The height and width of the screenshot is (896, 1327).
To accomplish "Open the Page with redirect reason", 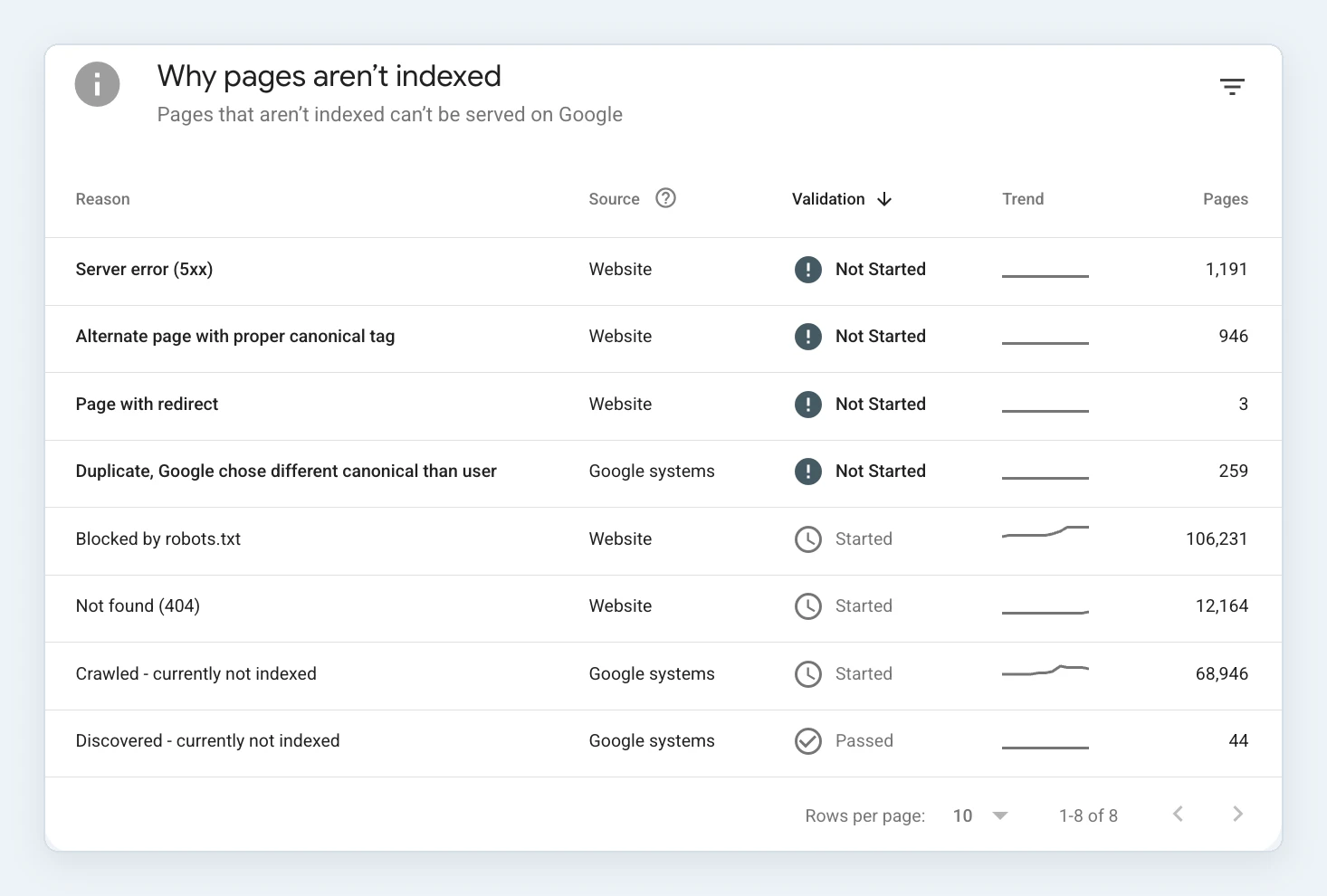I will (147, 405).
